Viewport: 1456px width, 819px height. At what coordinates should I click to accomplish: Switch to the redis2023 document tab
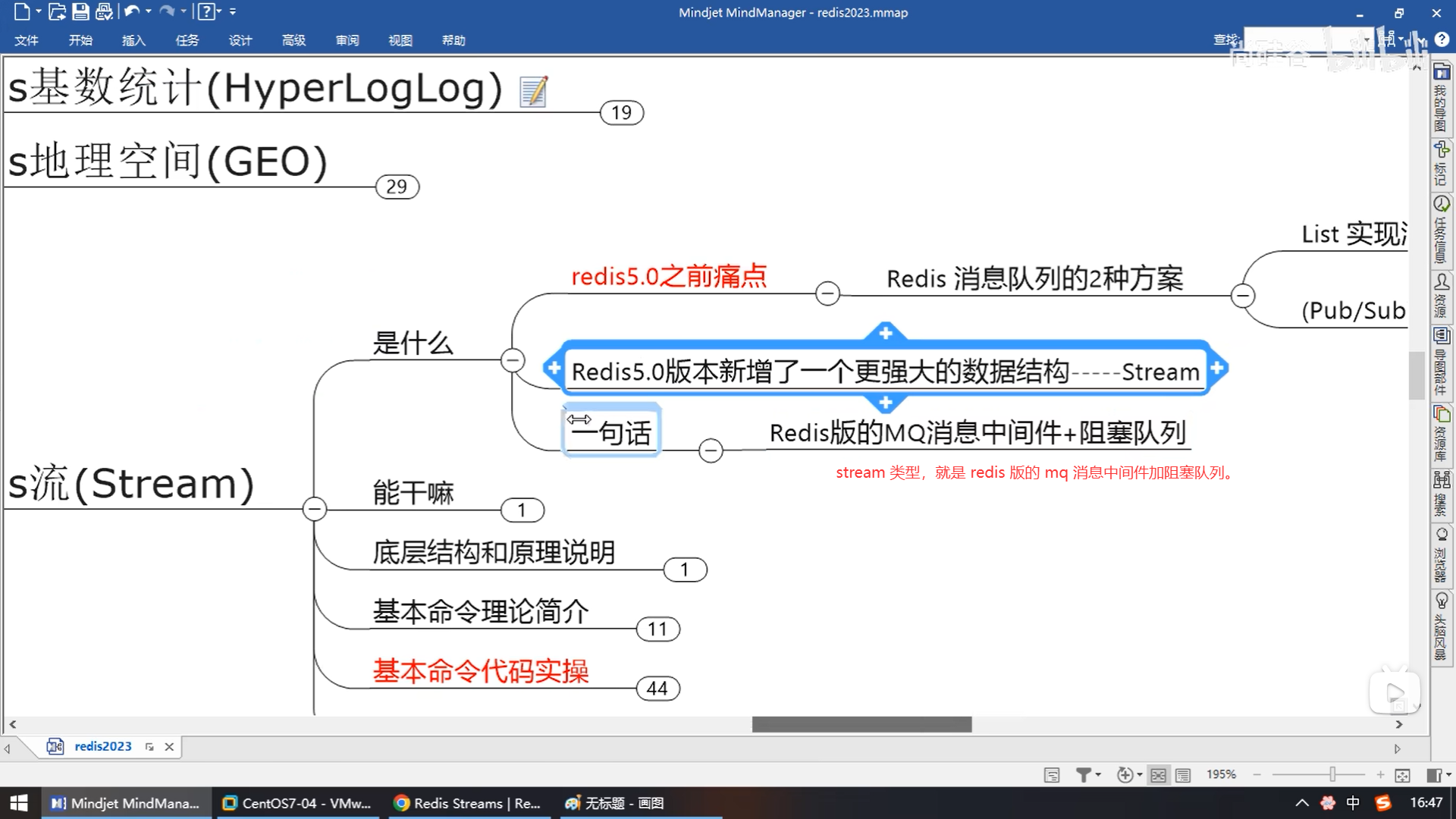pos(102,746)
